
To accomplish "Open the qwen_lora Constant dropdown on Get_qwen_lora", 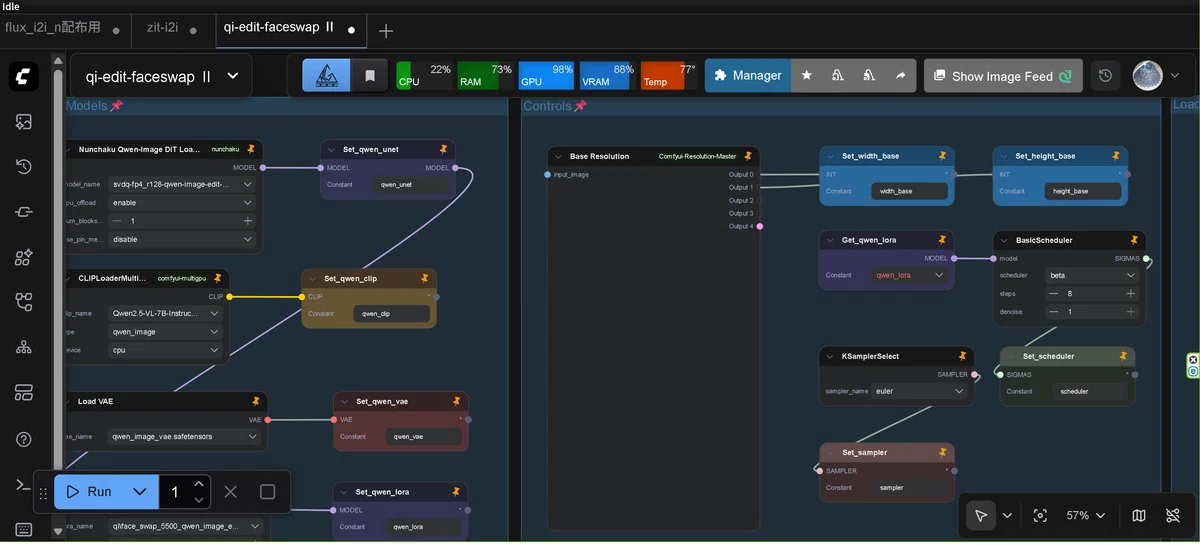I will tap(909, 275).
